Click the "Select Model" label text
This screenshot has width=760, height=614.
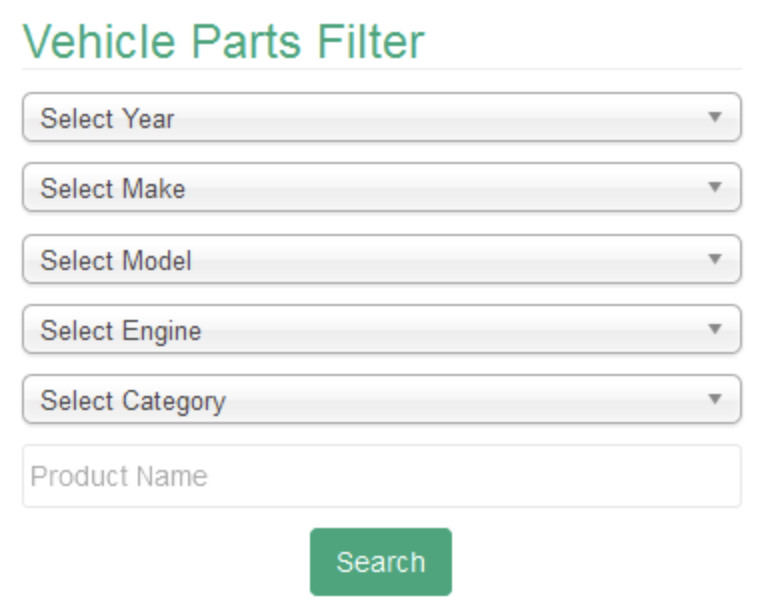(115, 261)
